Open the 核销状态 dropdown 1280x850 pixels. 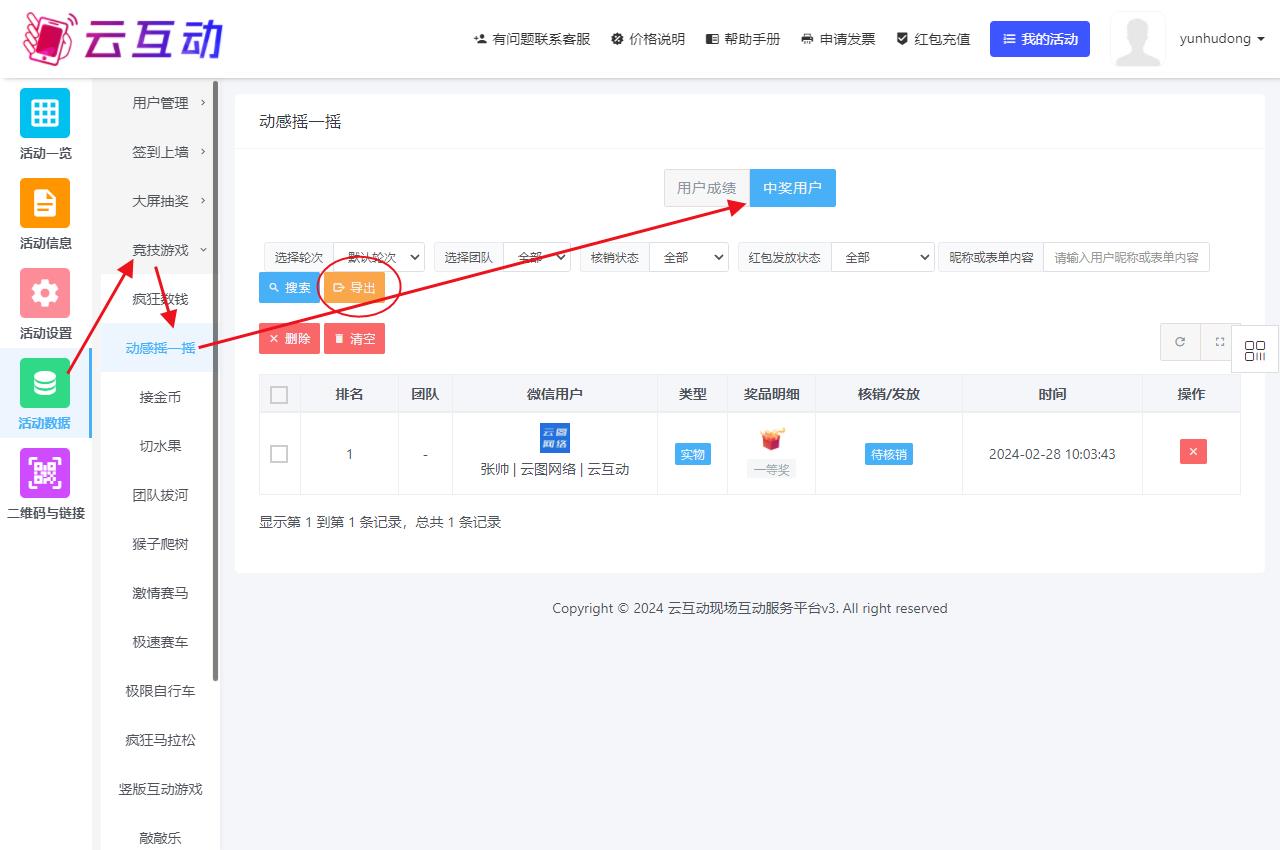689,257
